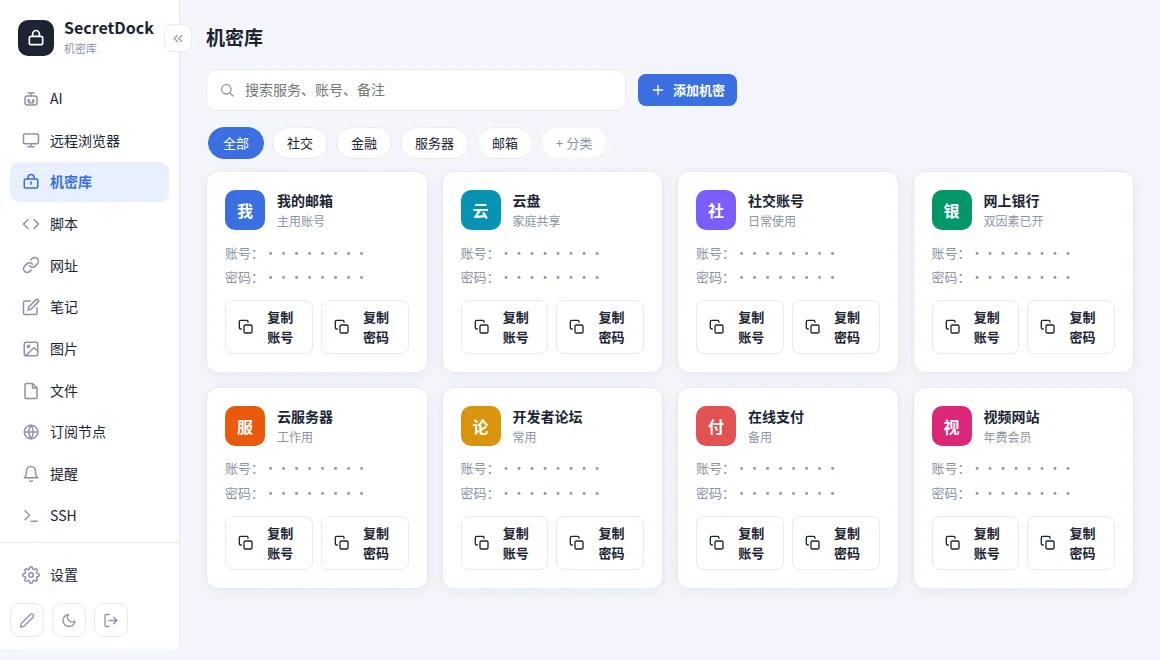Viewport: 1160px width, 660px height.
Task: Click the 云服务器 card title
Action: pyautogui.click(x=305, y=417)
